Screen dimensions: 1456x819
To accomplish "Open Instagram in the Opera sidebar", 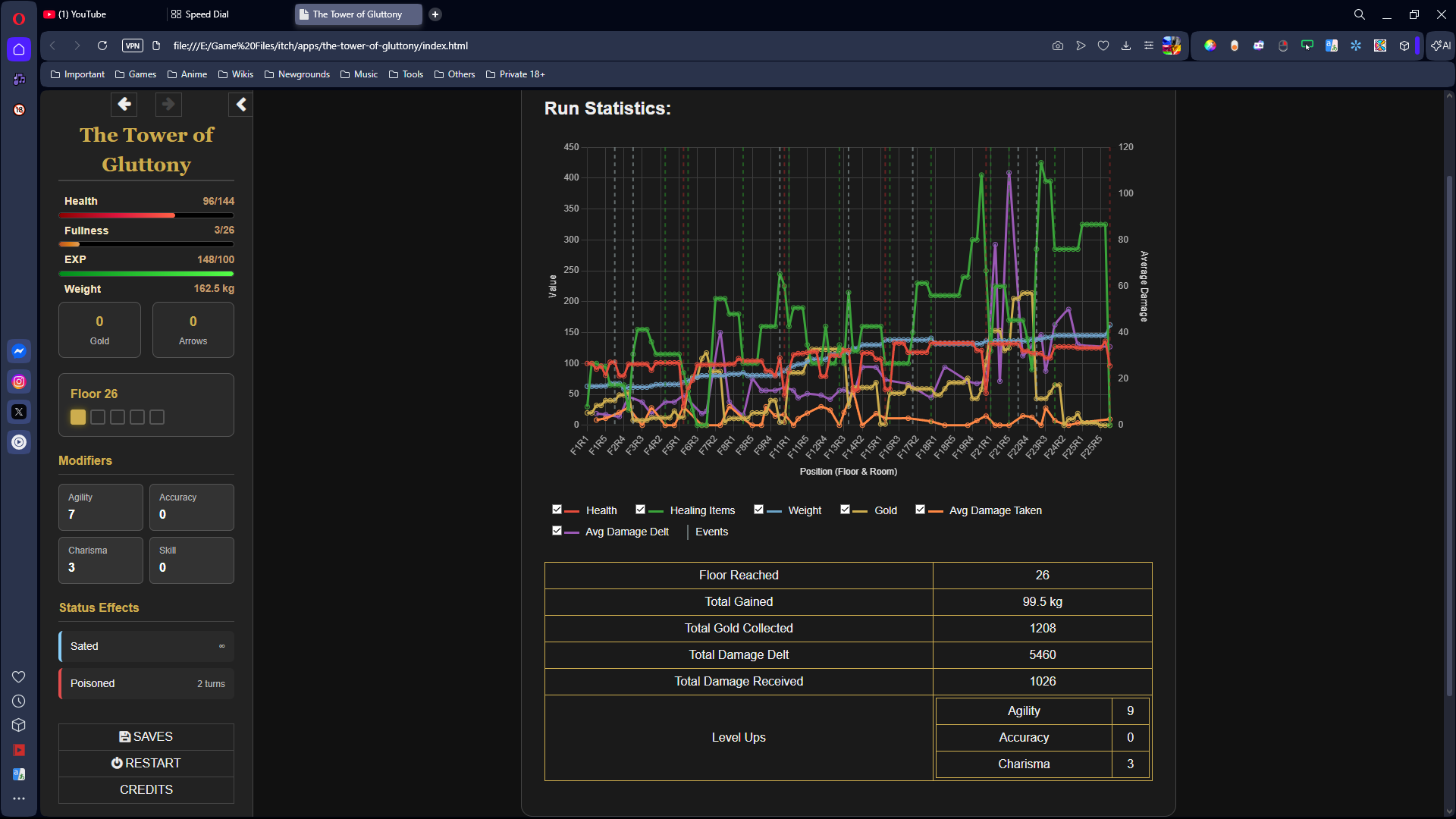I will (19, 381).
